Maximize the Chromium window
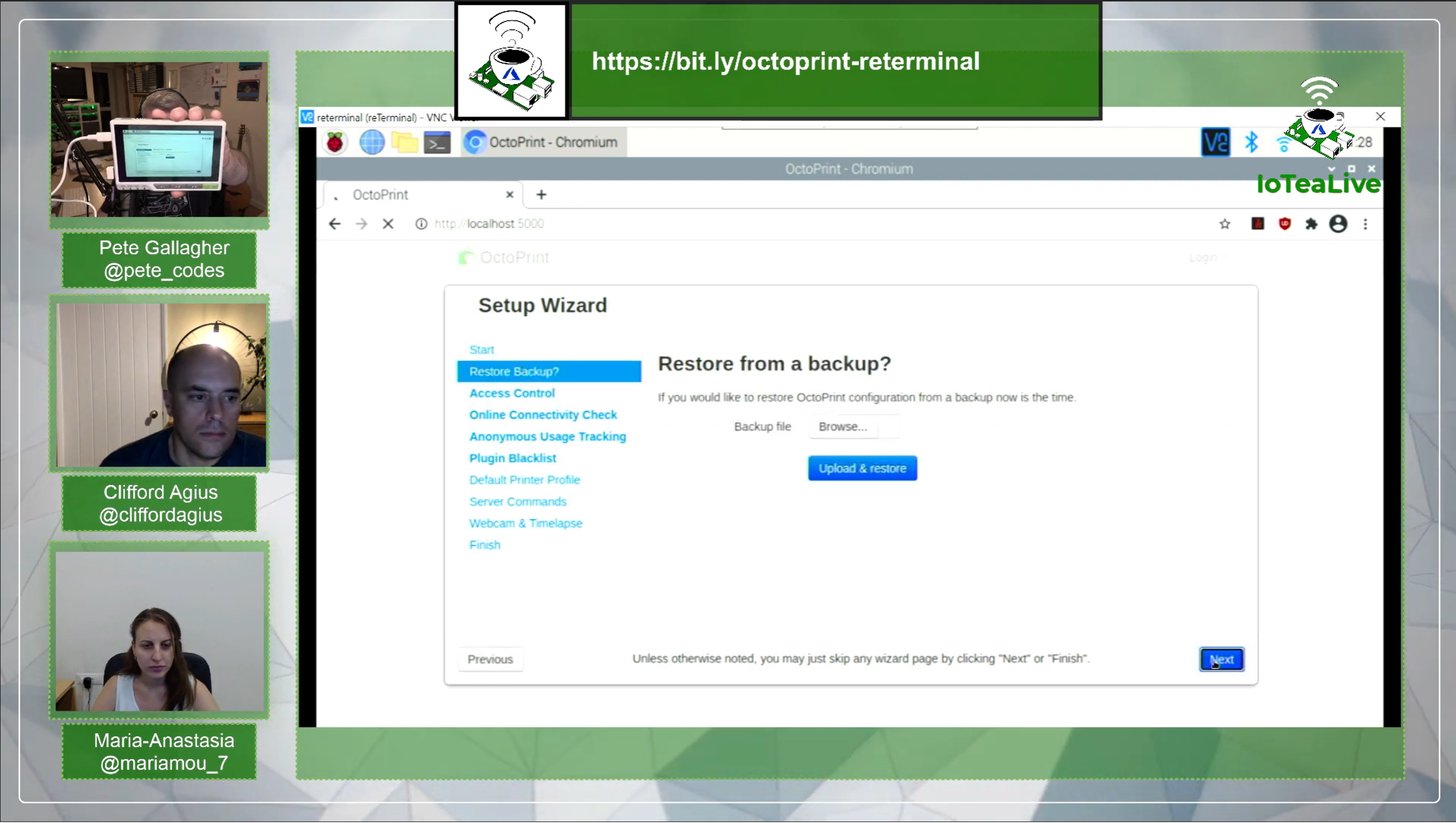The height and width of the screenshot is (823, 1456). pos(1352,168)
